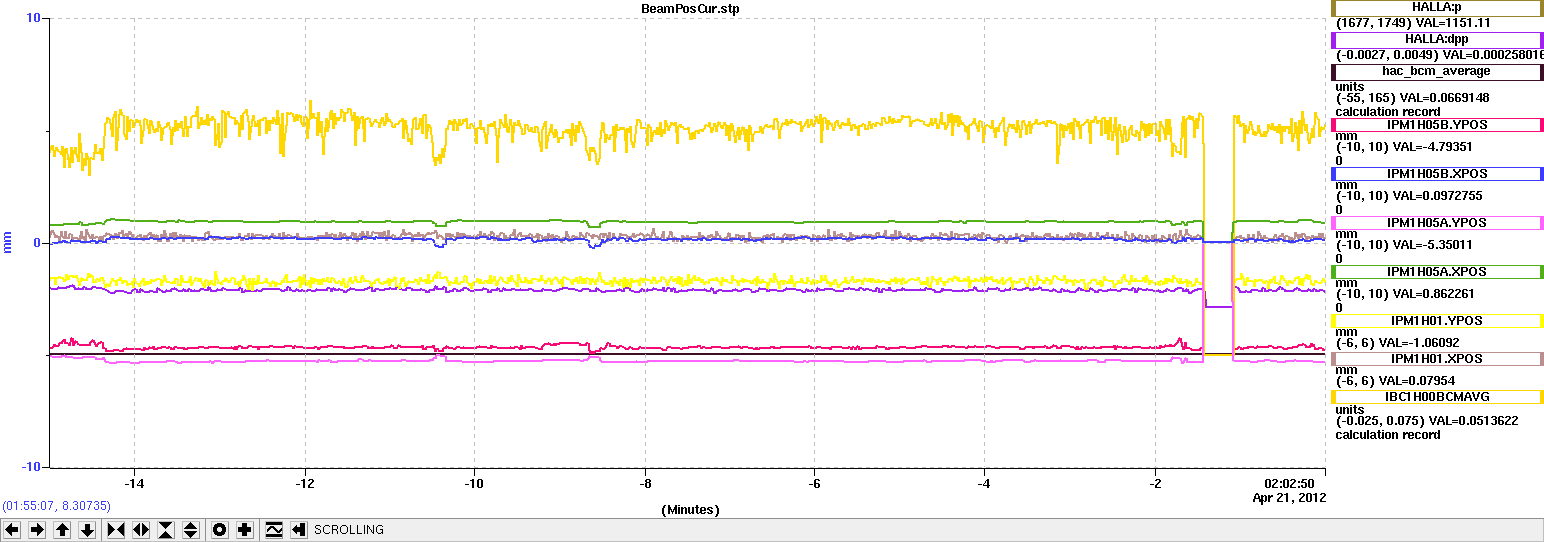1544x542 pixels.
Task: Click the SCROLLING mode label
Action: (x=349, y=530)
